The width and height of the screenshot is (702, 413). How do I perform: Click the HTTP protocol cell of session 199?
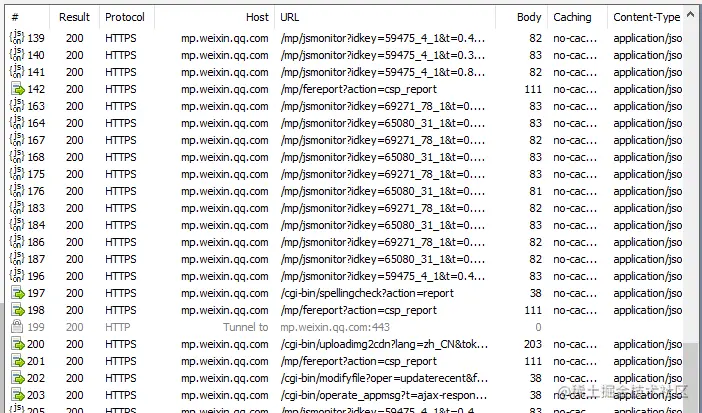[118, 327]
